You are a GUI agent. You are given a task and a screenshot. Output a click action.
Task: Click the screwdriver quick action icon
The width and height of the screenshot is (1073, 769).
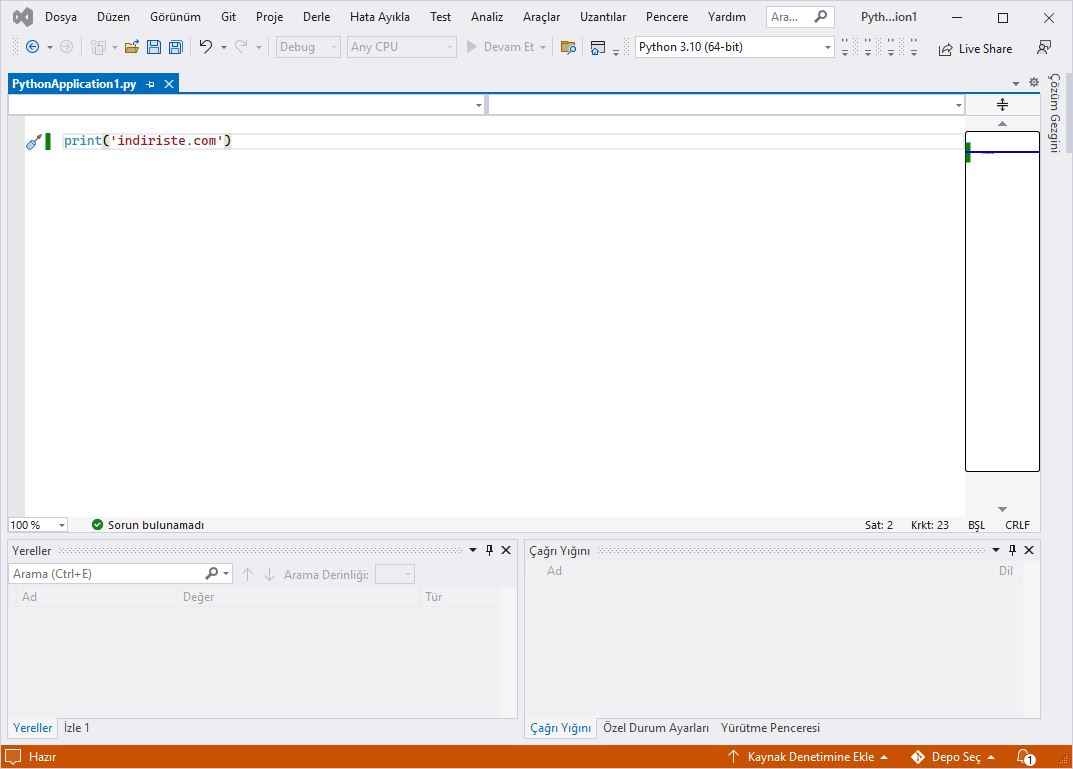coord(34,142)
